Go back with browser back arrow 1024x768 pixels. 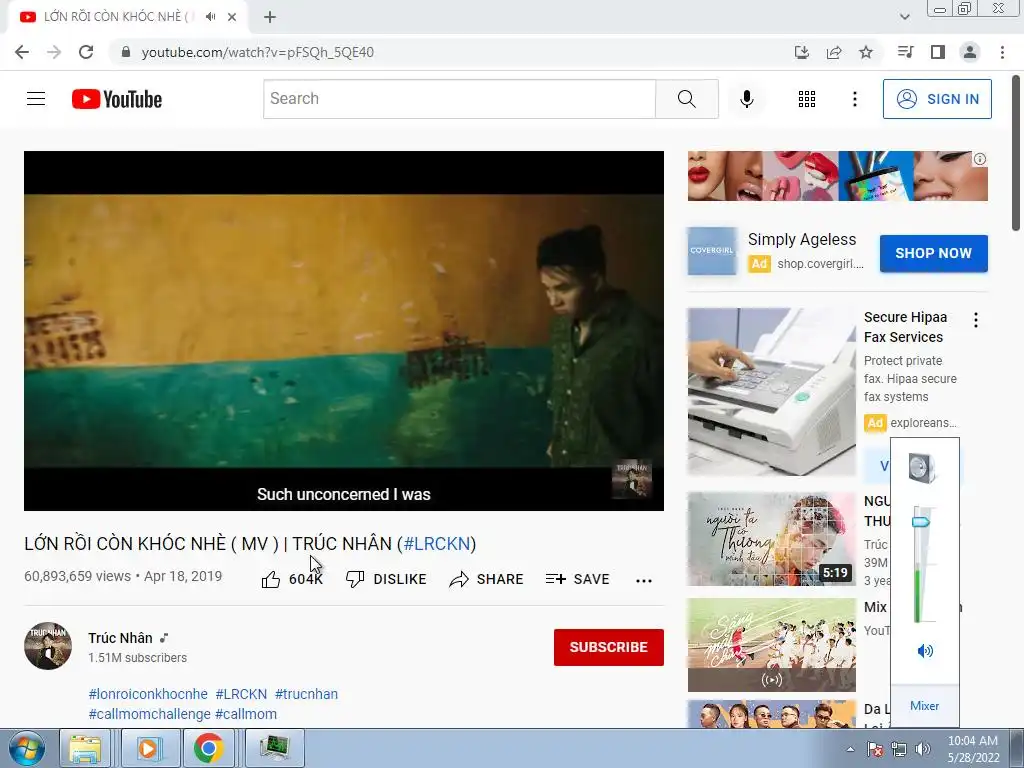point(22,52)
